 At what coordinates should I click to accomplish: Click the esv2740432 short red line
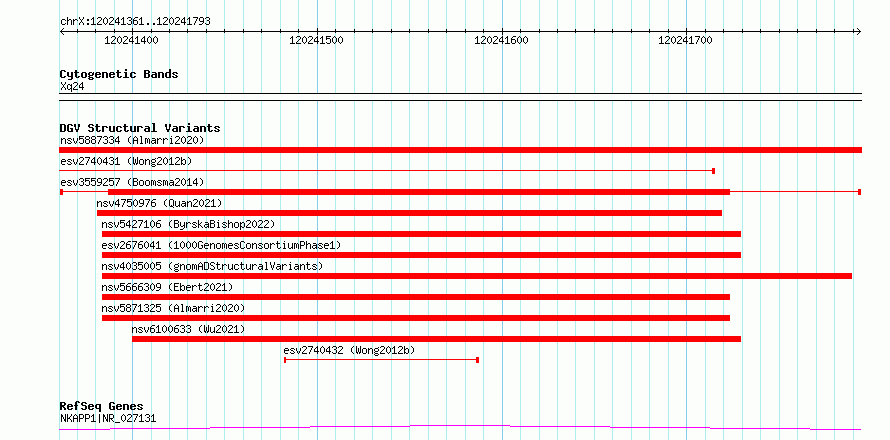tap(381, 360)
